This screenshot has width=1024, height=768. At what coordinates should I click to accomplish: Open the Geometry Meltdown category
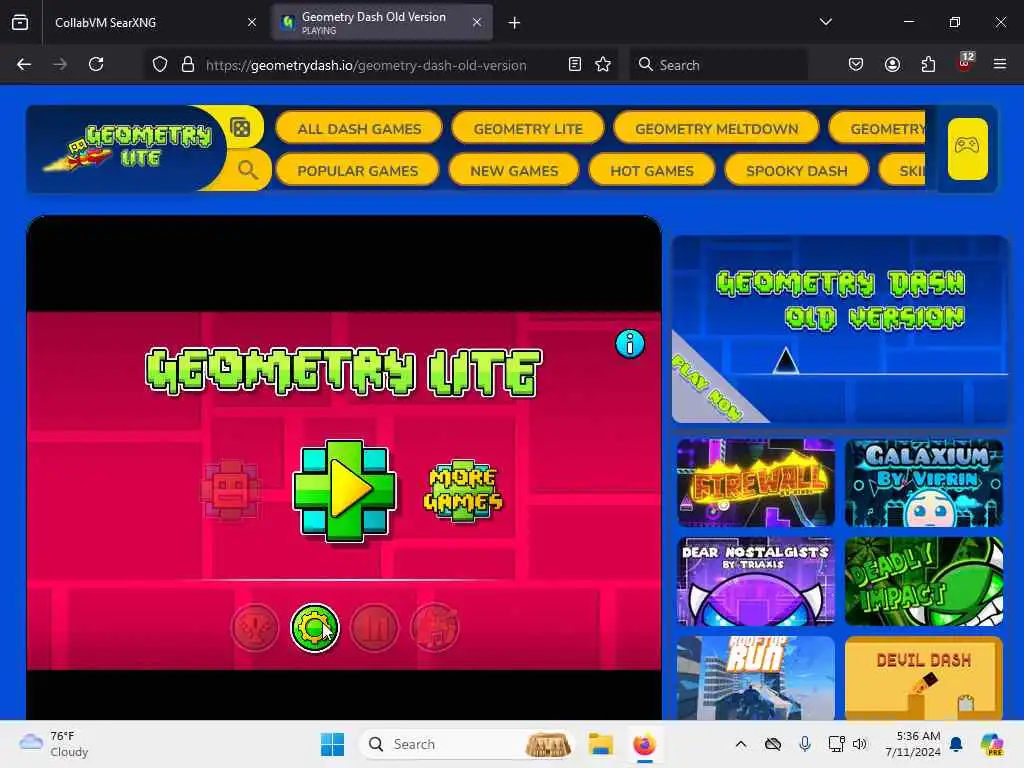(x=716, y=129)
